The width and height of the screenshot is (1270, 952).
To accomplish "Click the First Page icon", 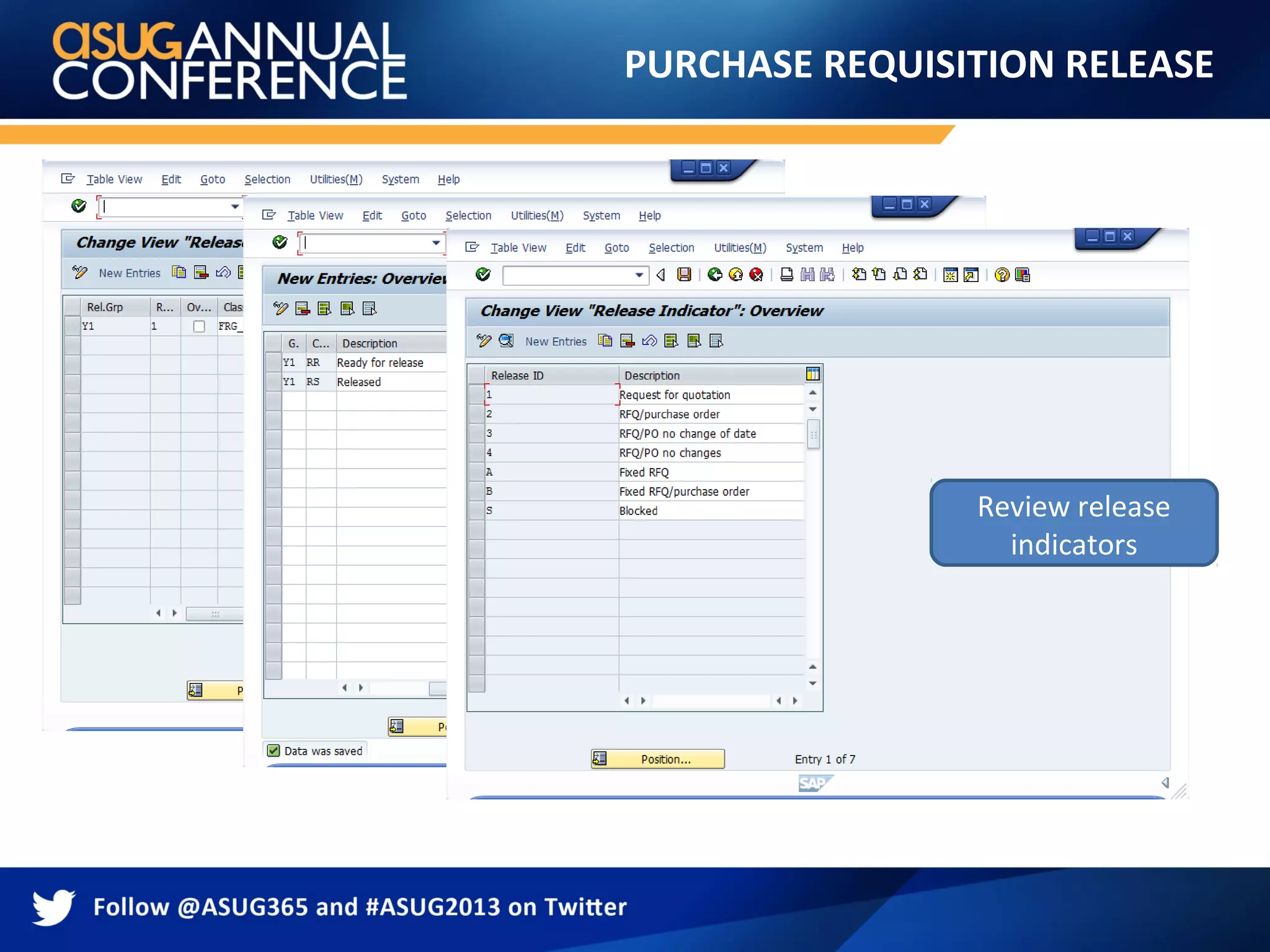I will point(859,275).
